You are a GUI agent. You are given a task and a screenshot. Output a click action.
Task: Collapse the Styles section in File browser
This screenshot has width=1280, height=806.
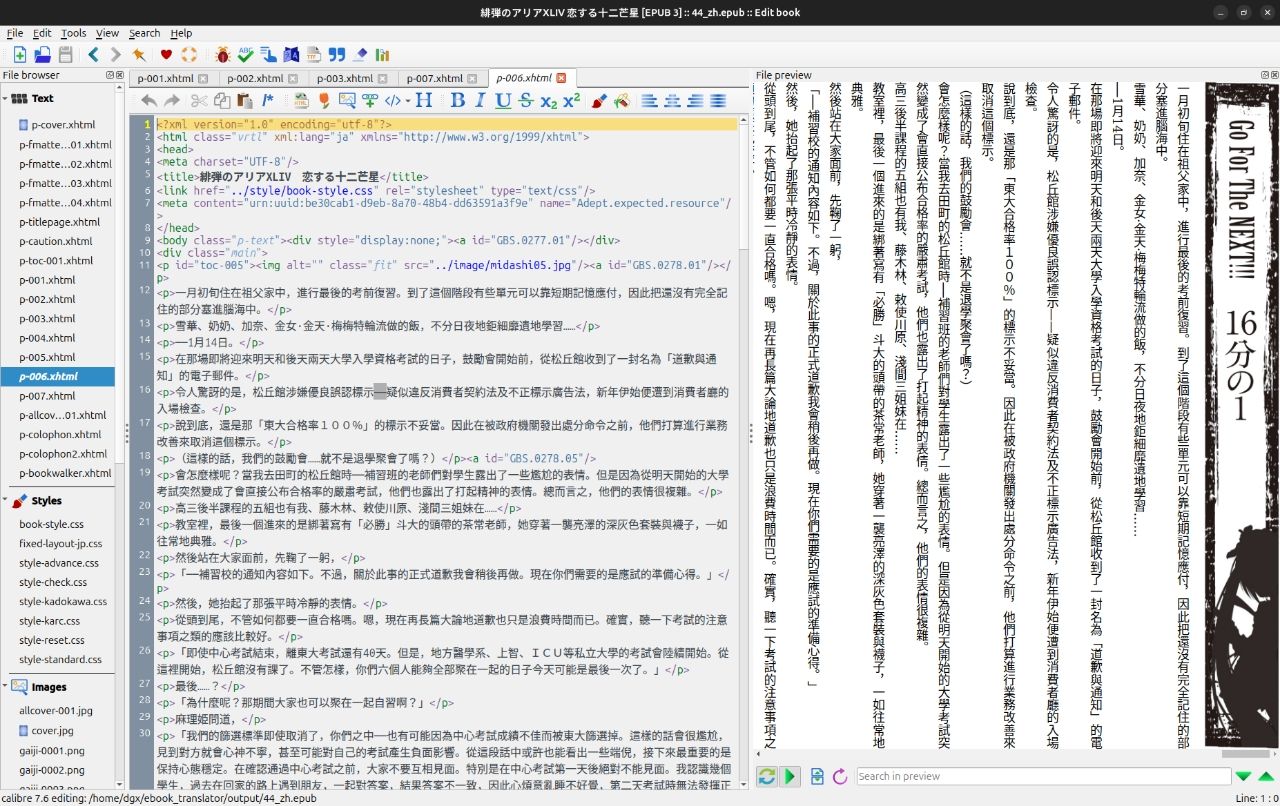(x=5, y=501)
